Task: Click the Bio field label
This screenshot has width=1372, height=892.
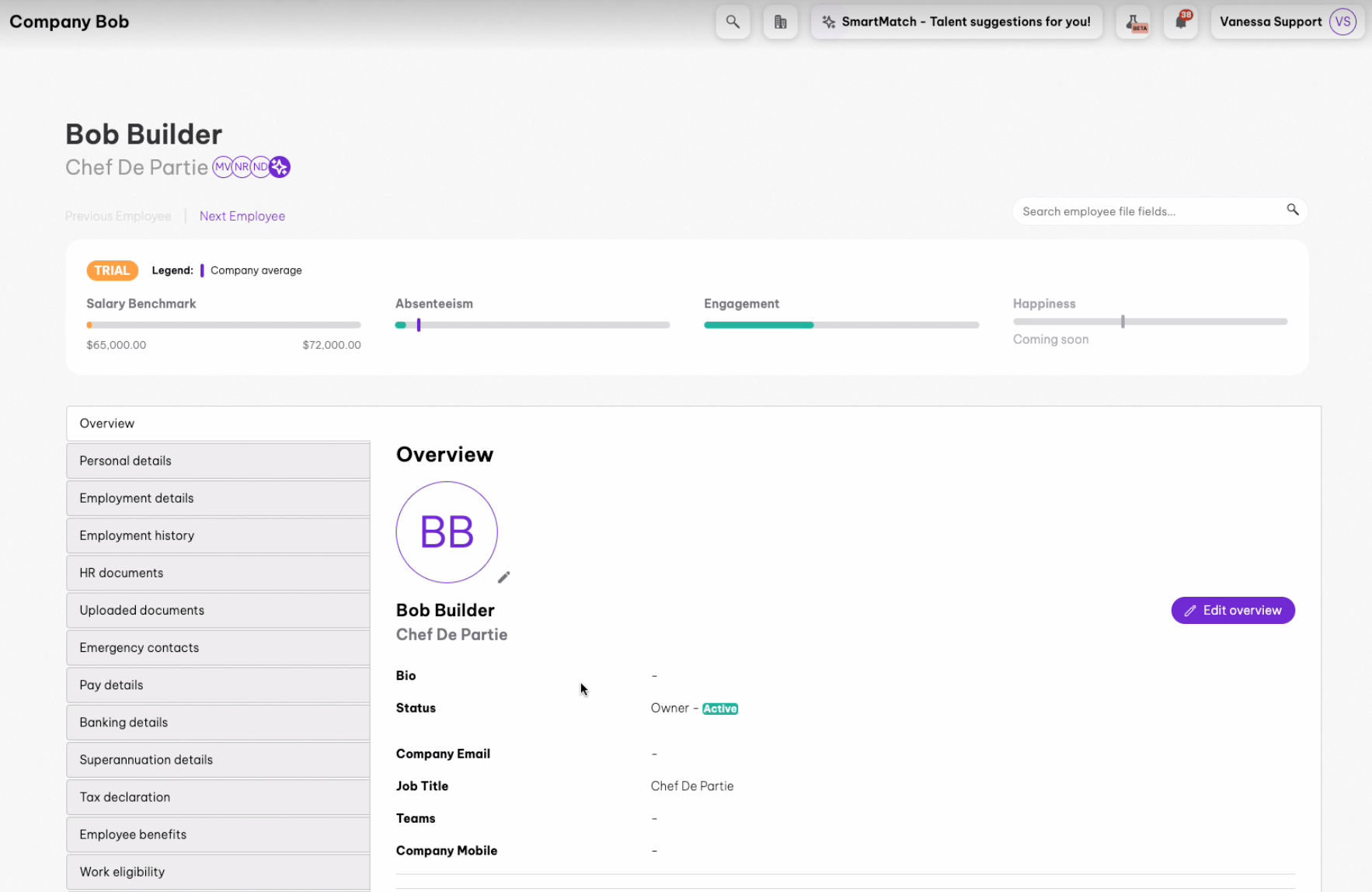Action: 406,676
